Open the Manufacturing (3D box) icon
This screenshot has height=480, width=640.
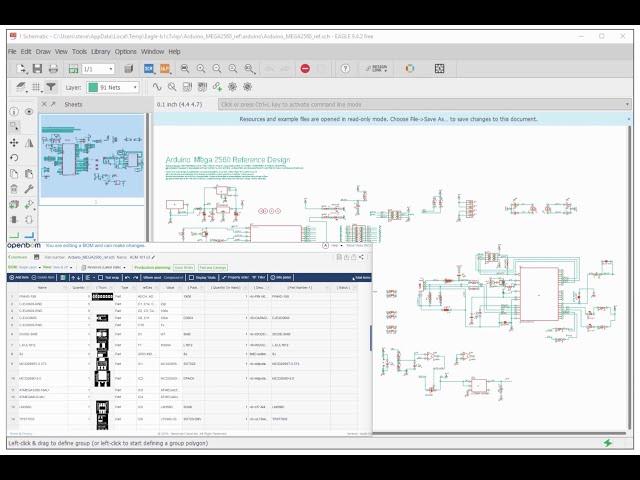(129, 69)
